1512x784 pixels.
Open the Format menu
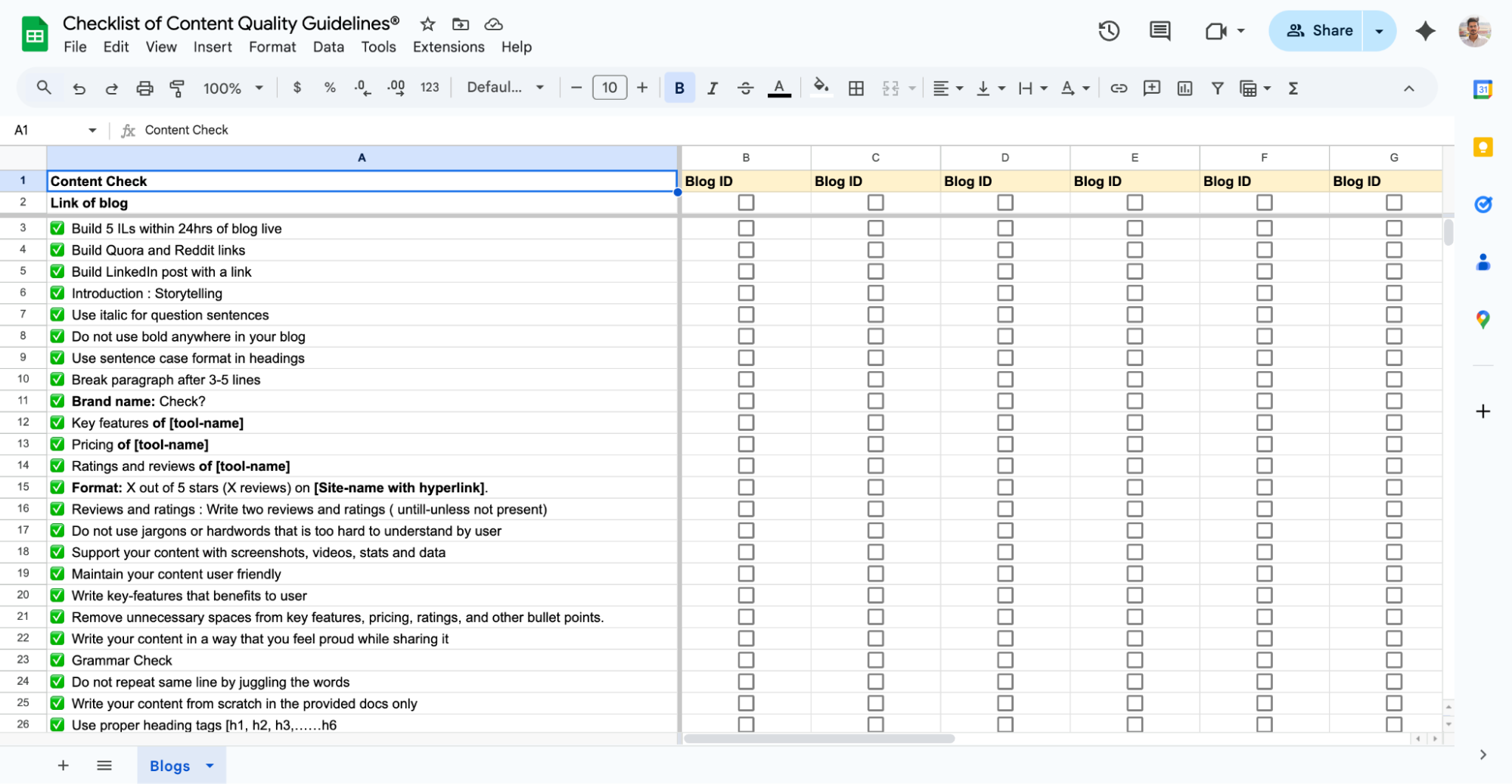tap(272, 47)
